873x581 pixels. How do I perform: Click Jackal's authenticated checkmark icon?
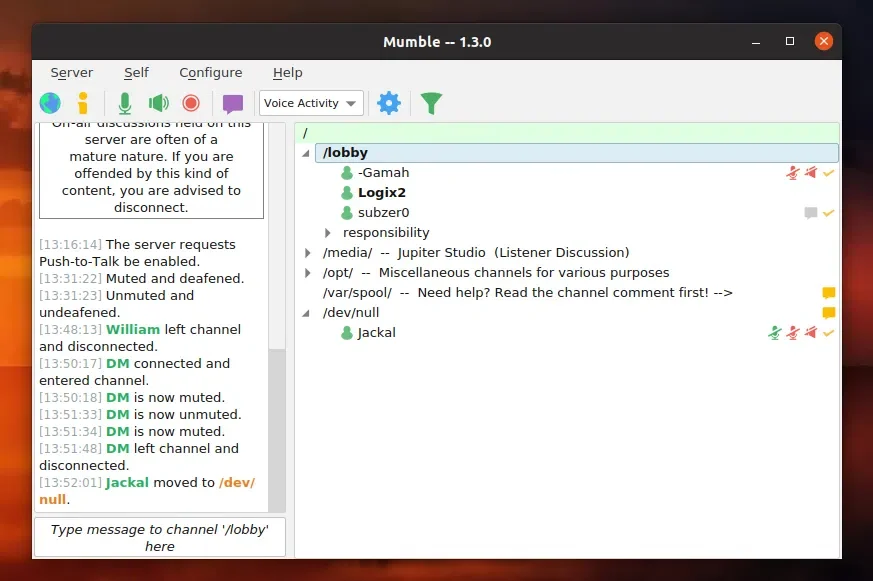pyautogui.click(x=828, y=333)
